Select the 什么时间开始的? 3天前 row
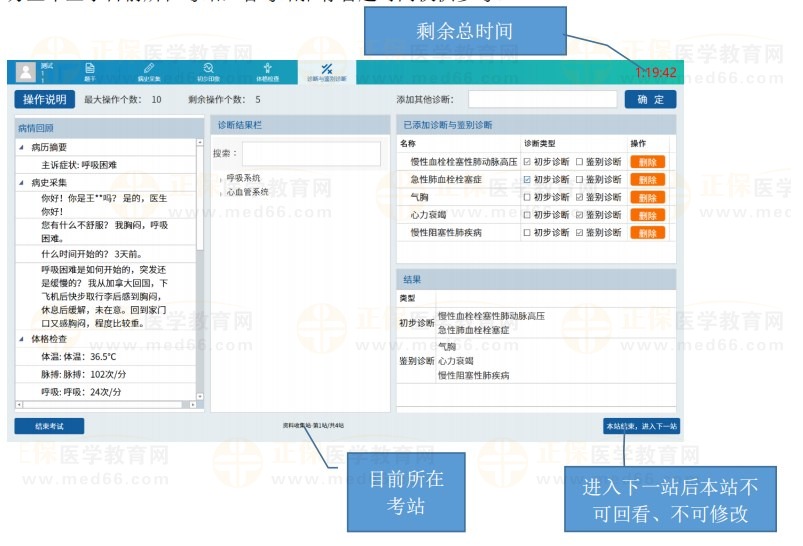 coord(105,254)
